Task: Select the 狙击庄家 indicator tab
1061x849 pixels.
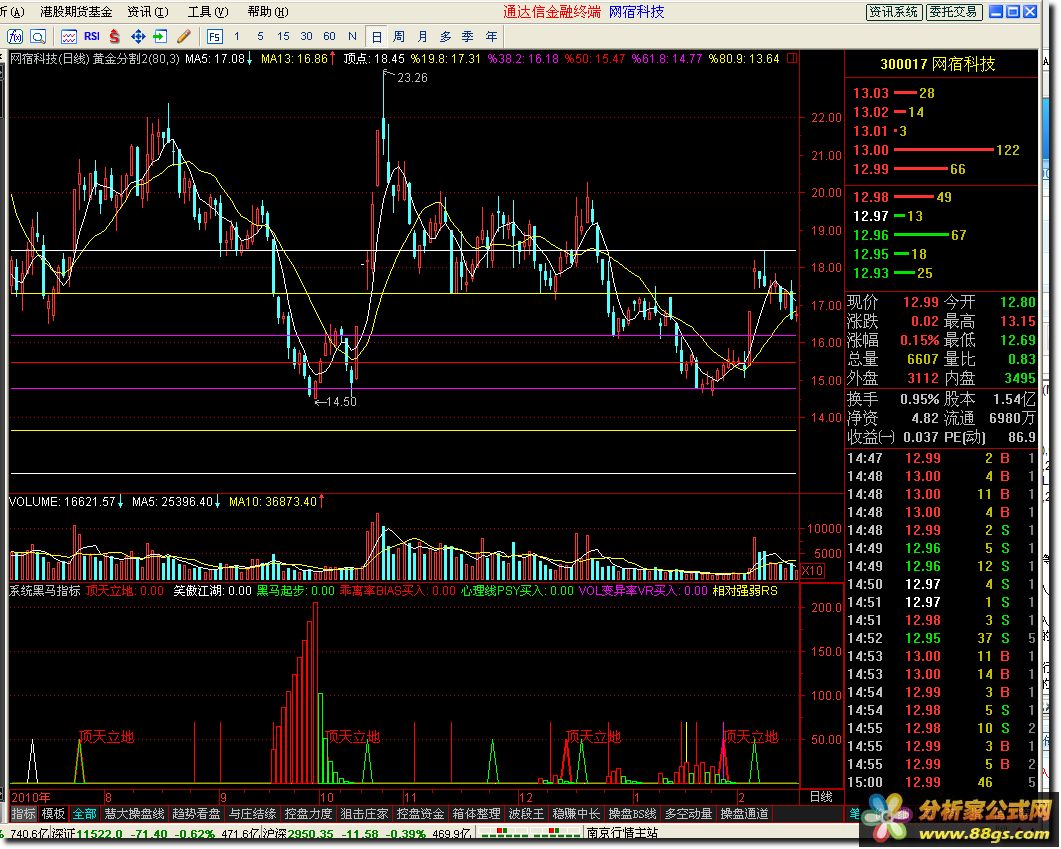Action: pyautogui.click(x=364, y=814)
